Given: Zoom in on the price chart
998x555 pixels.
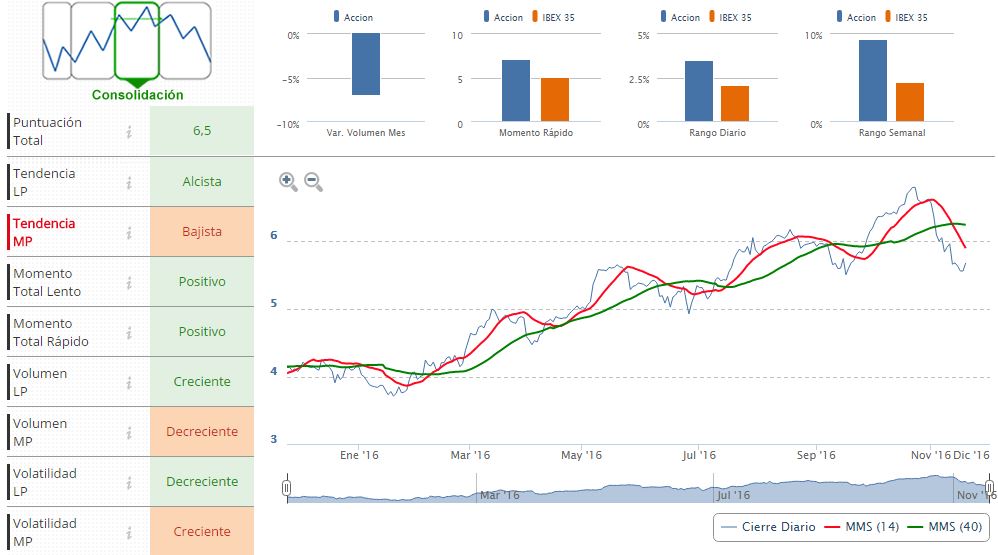Looking at the screenshot, I should (x=288, y=181).
